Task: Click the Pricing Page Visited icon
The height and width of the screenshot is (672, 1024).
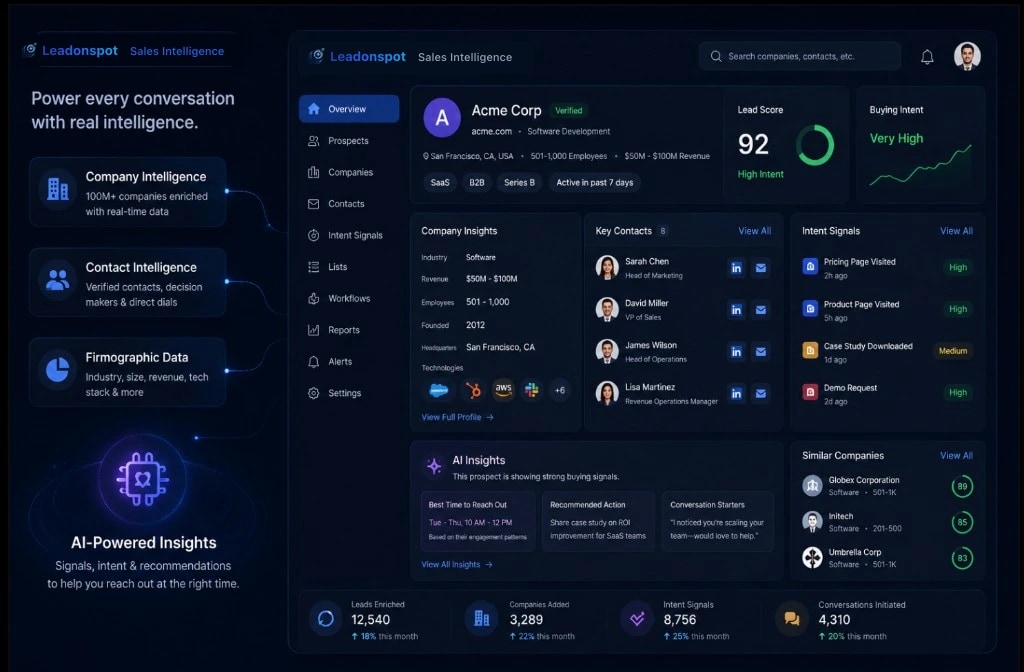Action: click(x=810, y=266)
